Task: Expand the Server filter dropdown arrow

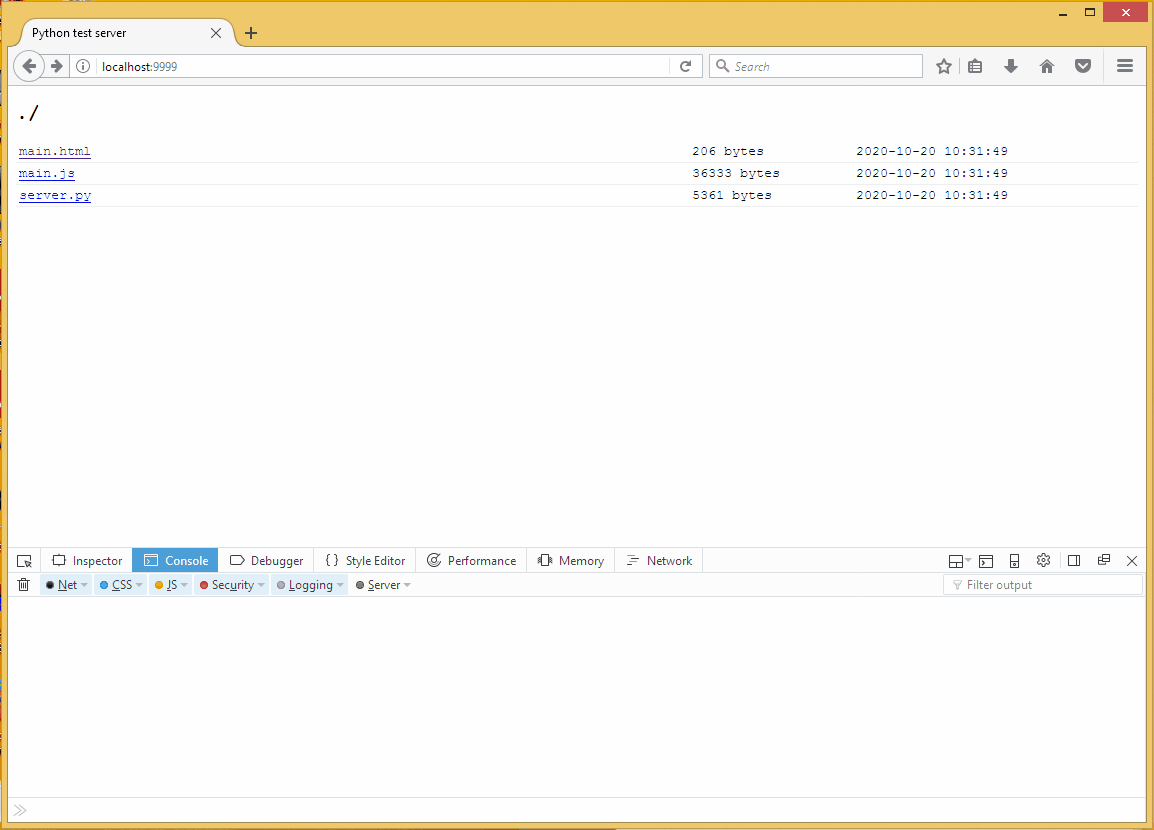Action: (x=407, y=585)
